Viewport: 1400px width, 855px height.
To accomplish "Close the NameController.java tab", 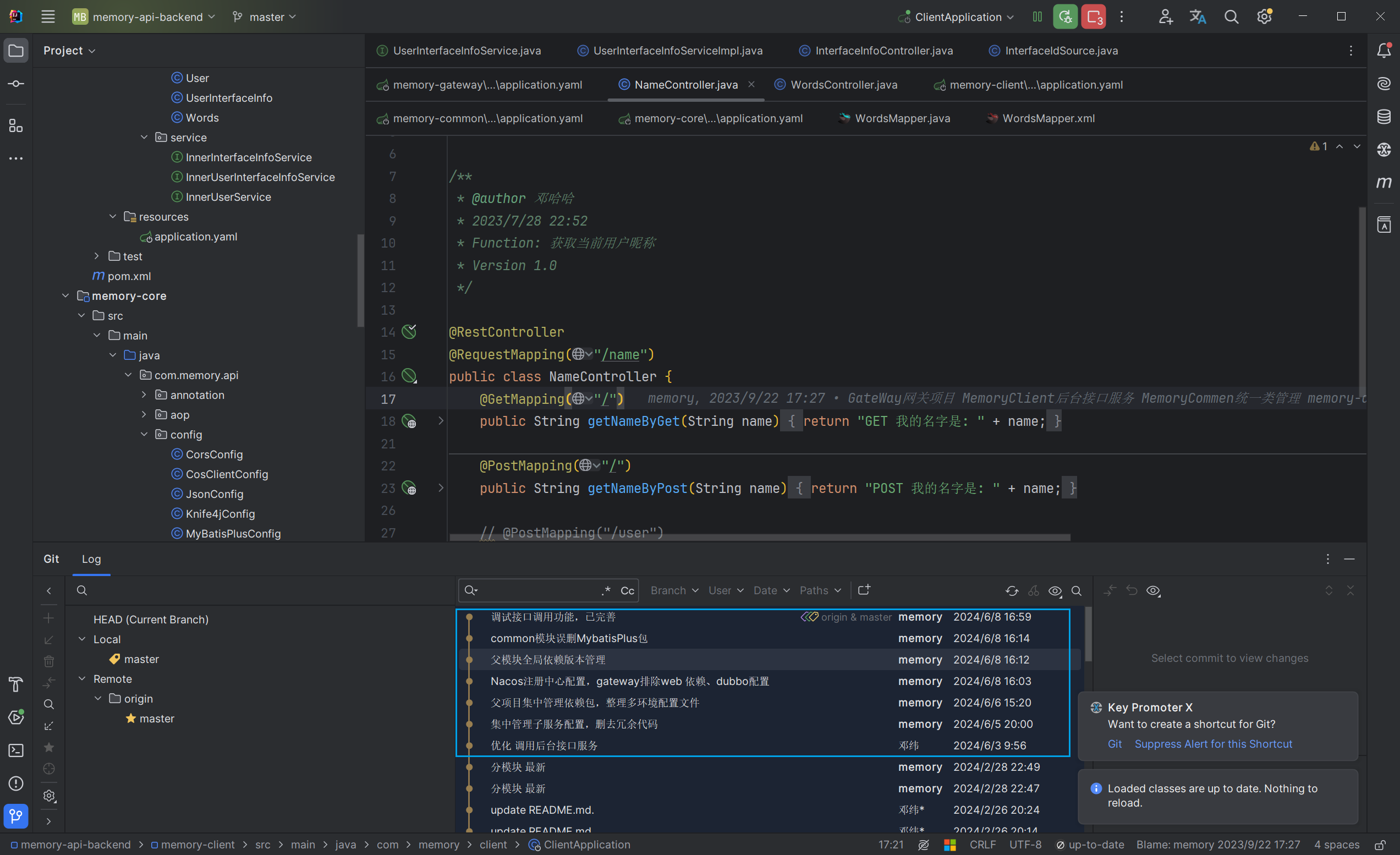I will coord(751,84).
